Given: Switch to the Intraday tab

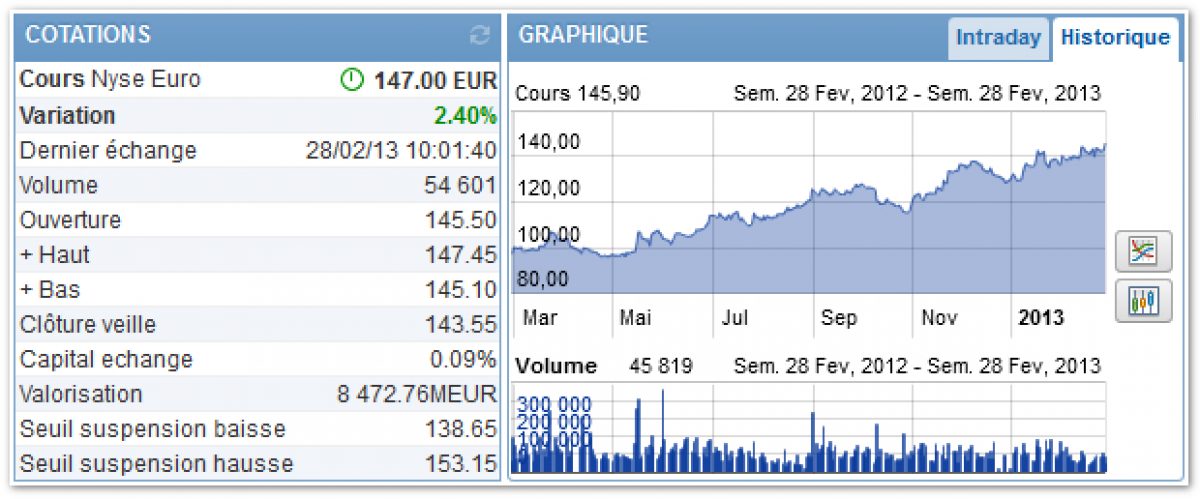Looking at the screenshot, I should pos(998,38).
